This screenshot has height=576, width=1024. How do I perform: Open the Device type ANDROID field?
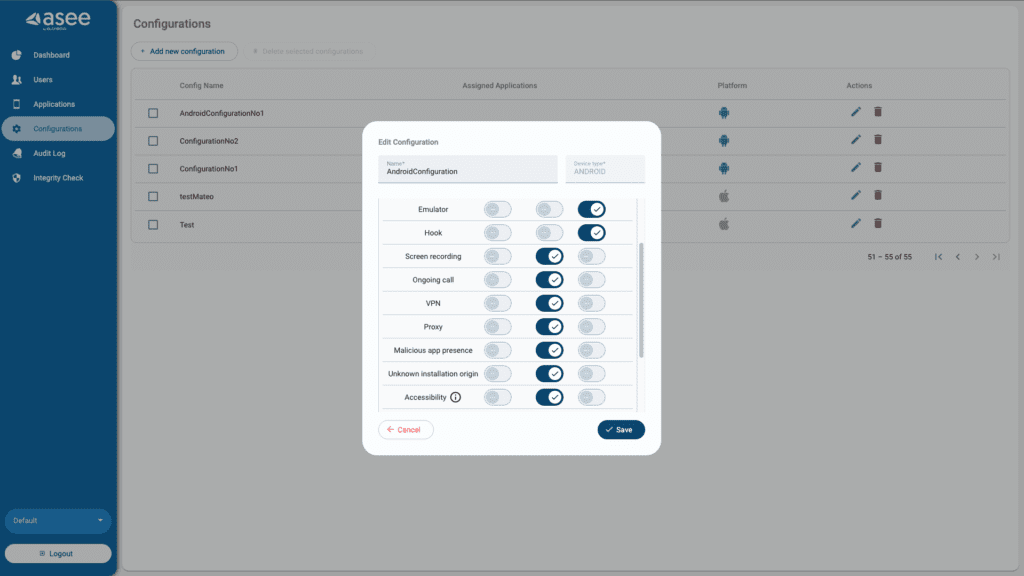point(605,168)
